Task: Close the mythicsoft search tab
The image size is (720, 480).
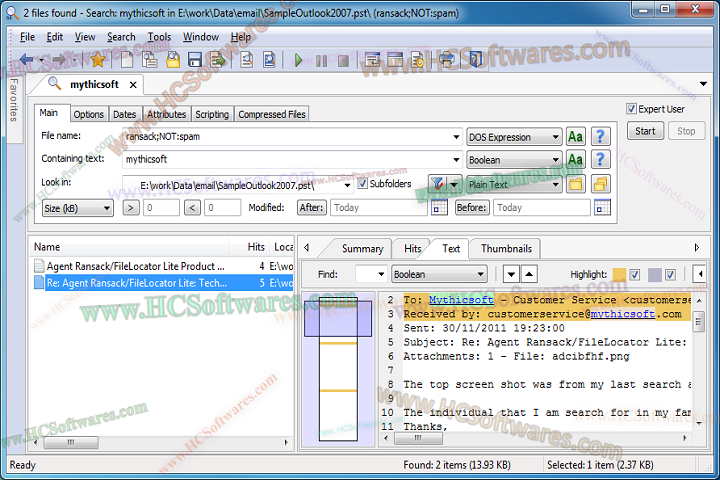Action: point(133,85)
